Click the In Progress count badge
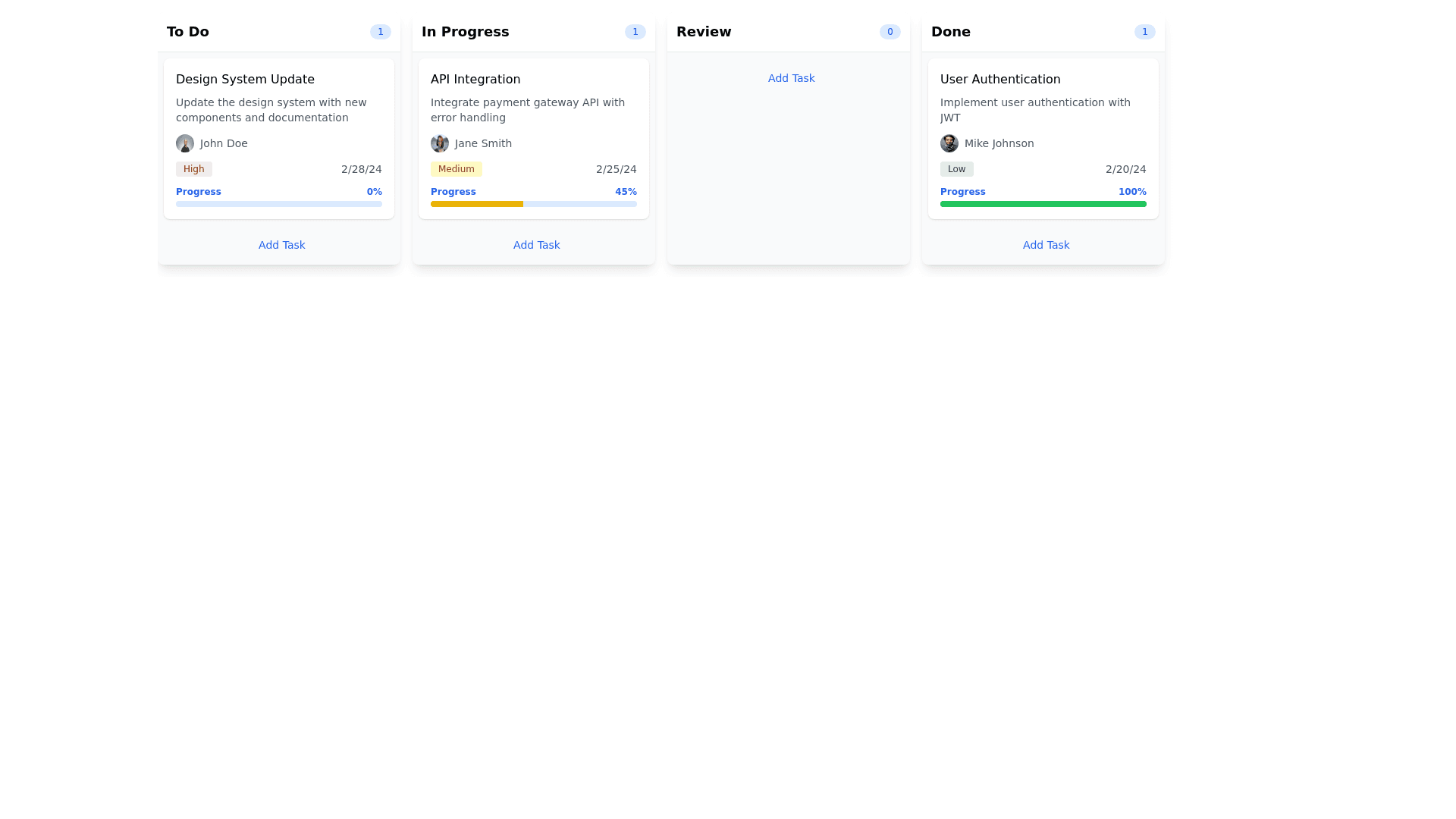 point(635,32)
